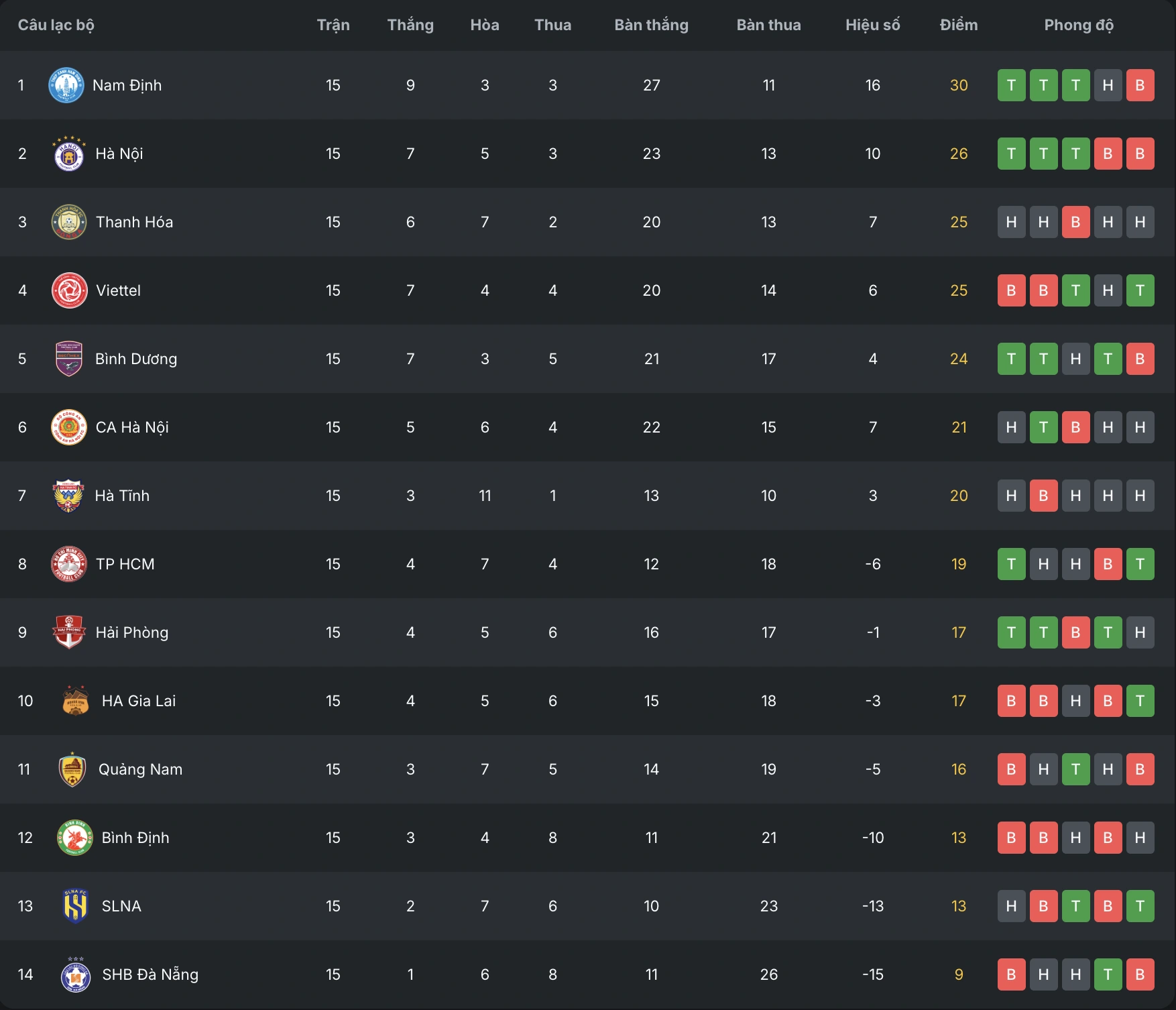Sort table by Điểm column header
1176x1010 pixels.
pyautogui.click(x=959, y=25)
